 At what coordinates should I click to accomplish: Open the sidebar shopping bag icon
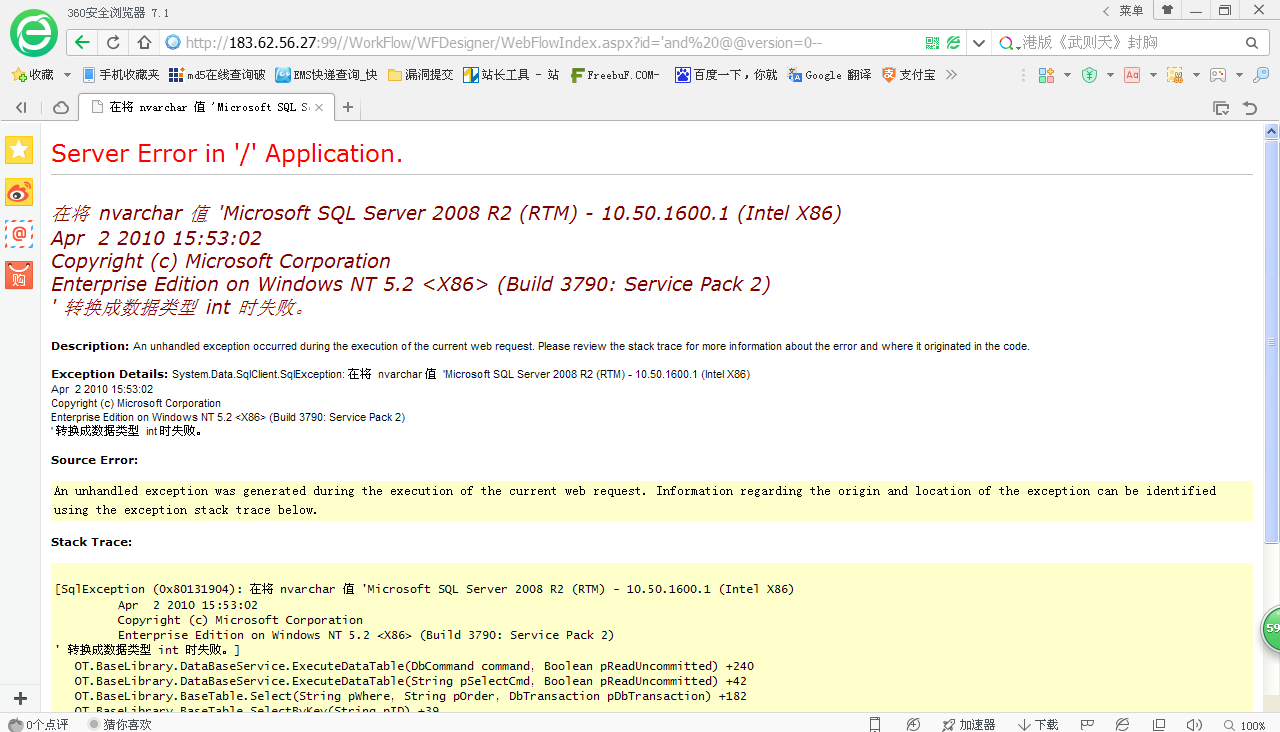click(19, 275)
